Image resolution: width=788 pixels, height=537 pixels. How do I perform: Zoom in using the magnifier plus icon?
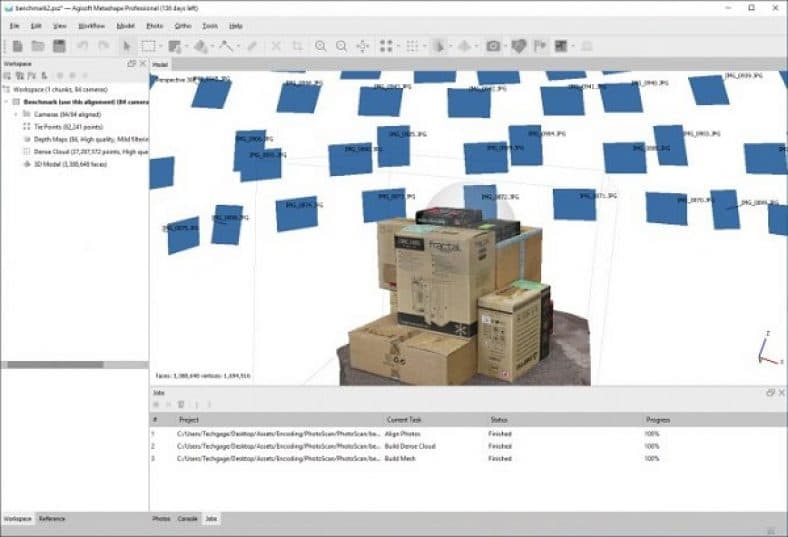click(320, 46)
